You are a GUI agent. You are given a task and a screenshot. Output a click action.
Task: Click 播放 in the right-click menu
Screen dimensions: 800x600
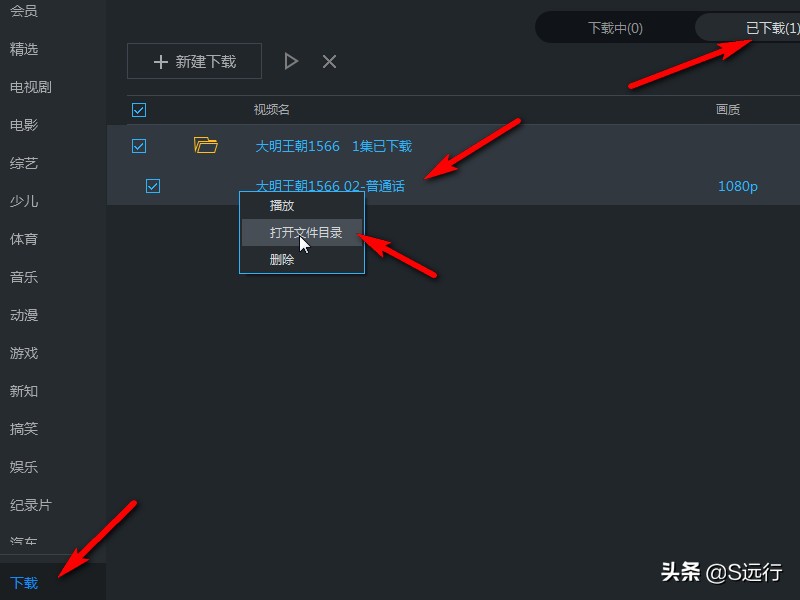coord(281,206)
